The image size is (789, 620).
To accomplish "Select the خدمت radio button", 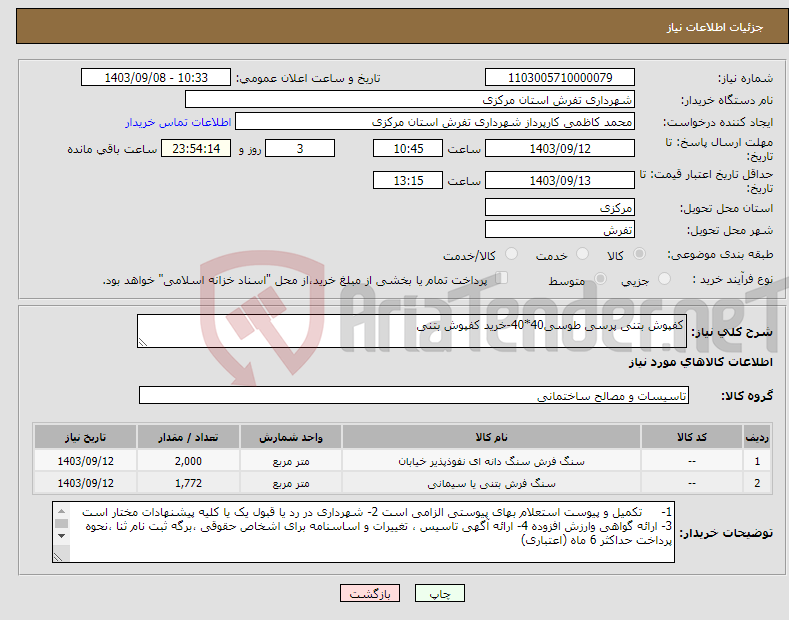I will click(x=582, y=254).
